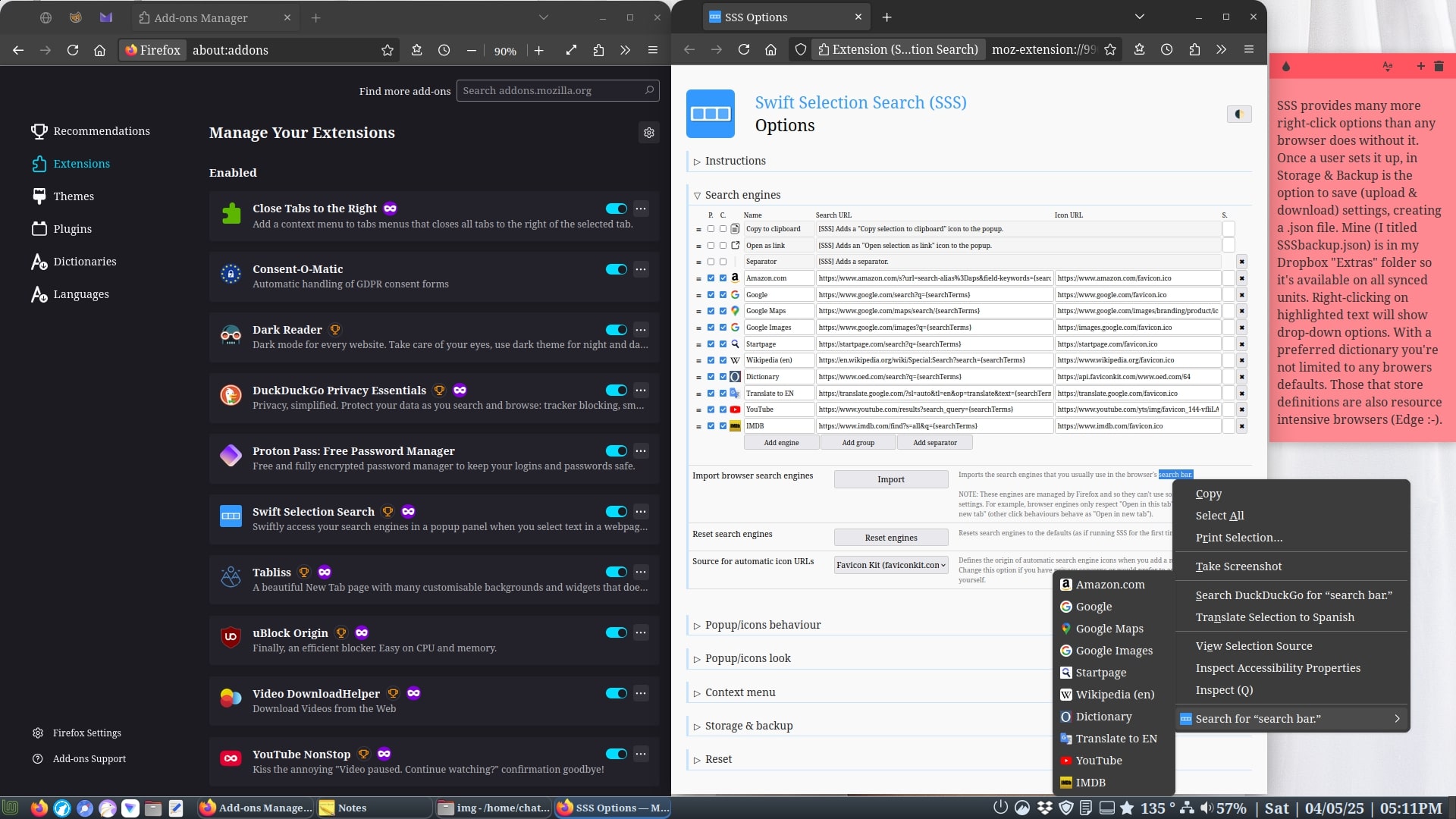
Task: Click the red color drop on the sticky note
Action: click(x=1286, y=67)
